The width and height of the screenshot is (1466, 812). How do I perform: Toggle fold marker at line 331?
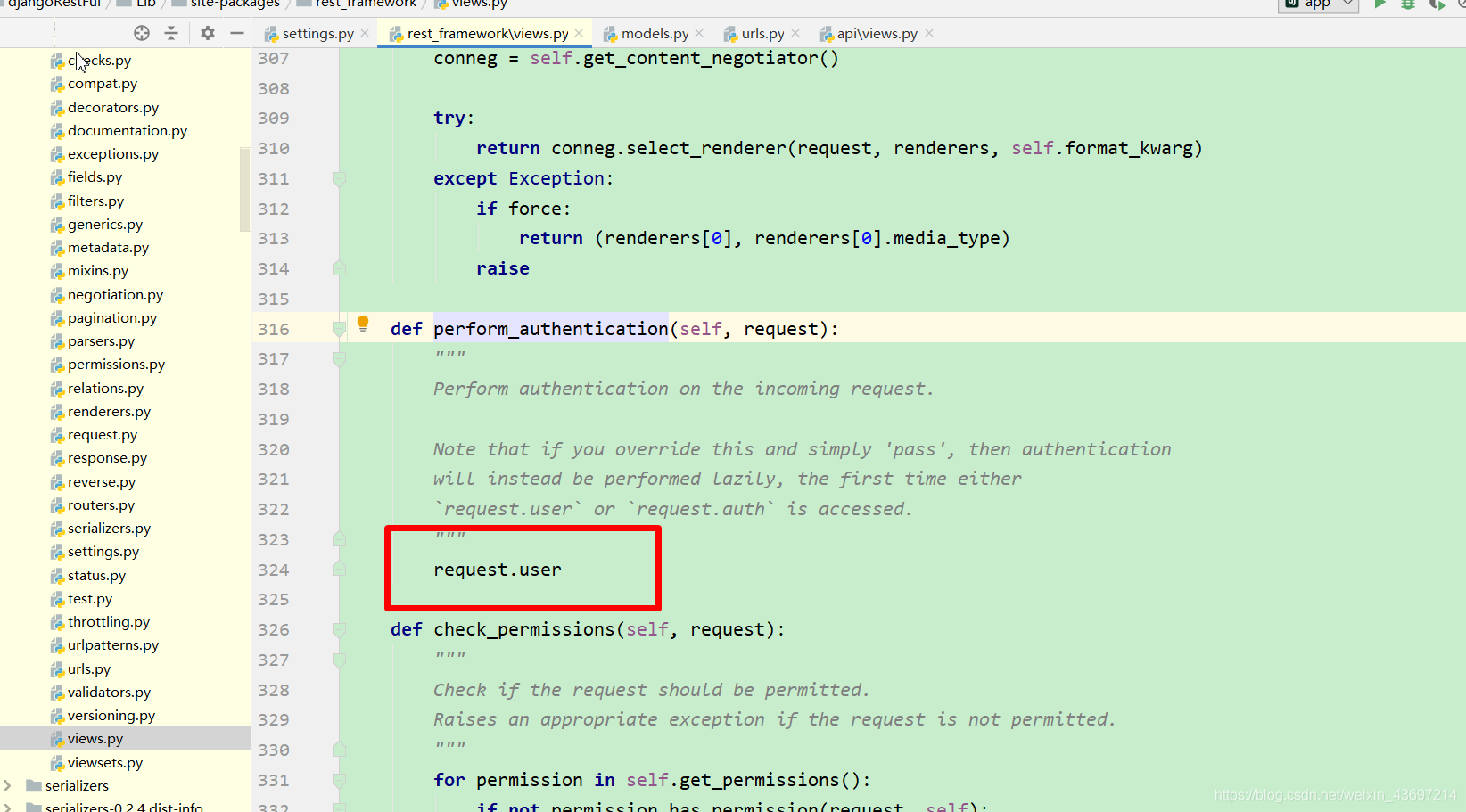pos(339,780)
